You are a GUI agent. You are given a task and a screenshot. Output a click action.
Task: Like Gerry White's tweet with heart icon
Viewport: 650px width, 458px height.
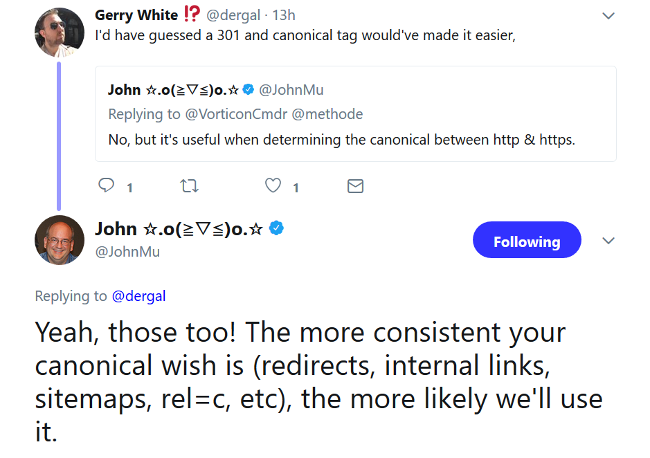point(272,185)
